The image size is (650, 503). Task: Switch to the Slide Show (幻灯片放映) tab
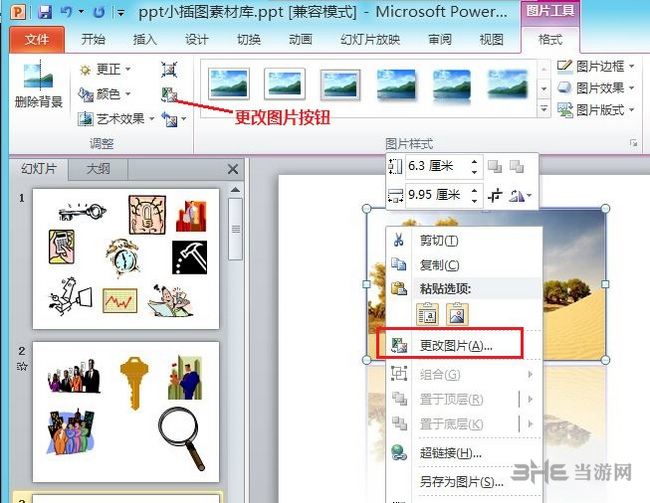(370, 39)
